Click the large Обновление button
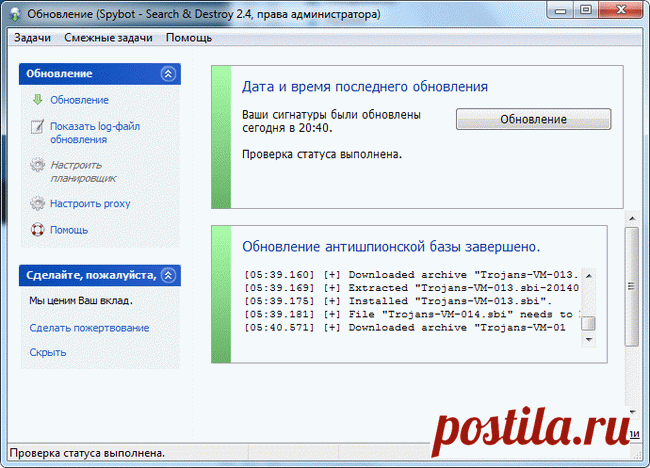 (534, 119)
